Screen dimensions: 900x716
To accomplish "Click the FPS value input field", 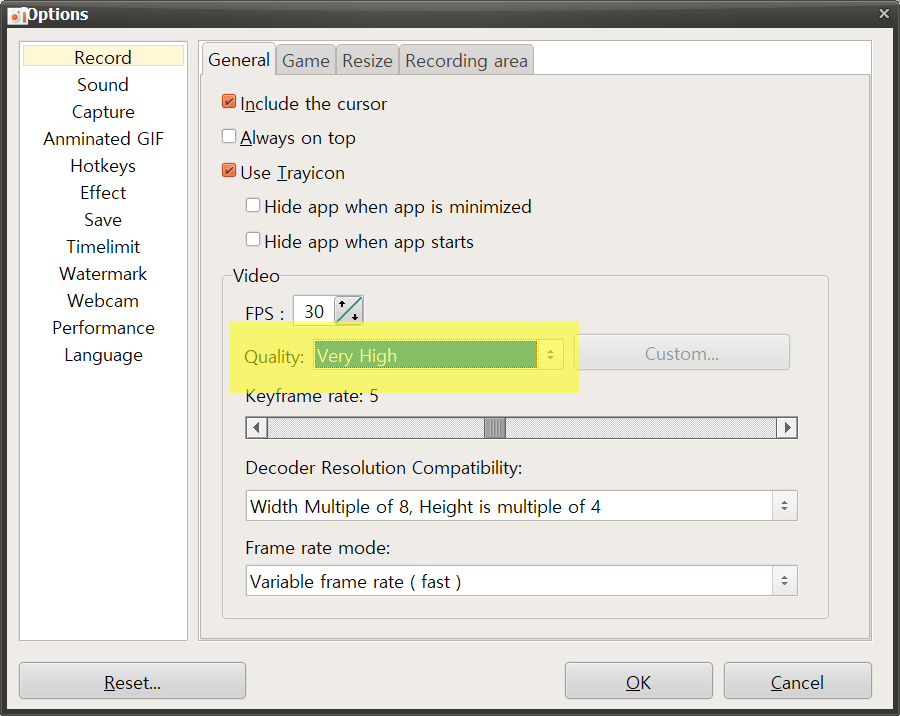I will point(313,311).
